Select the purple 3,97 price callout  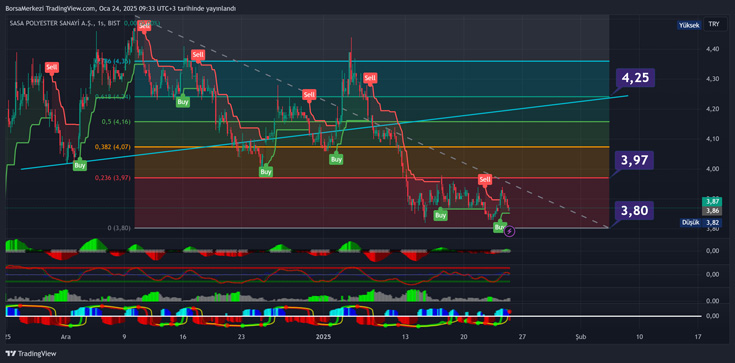(634, 161)
